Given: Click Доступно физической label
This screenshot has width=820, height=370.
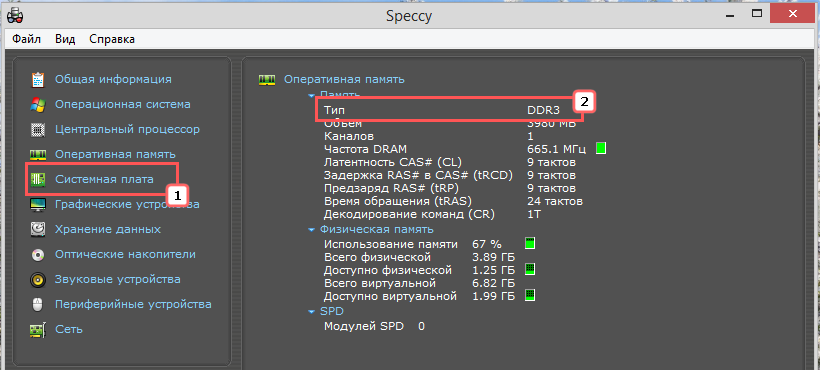Looking at the screenshot, I should pos(388,270).
